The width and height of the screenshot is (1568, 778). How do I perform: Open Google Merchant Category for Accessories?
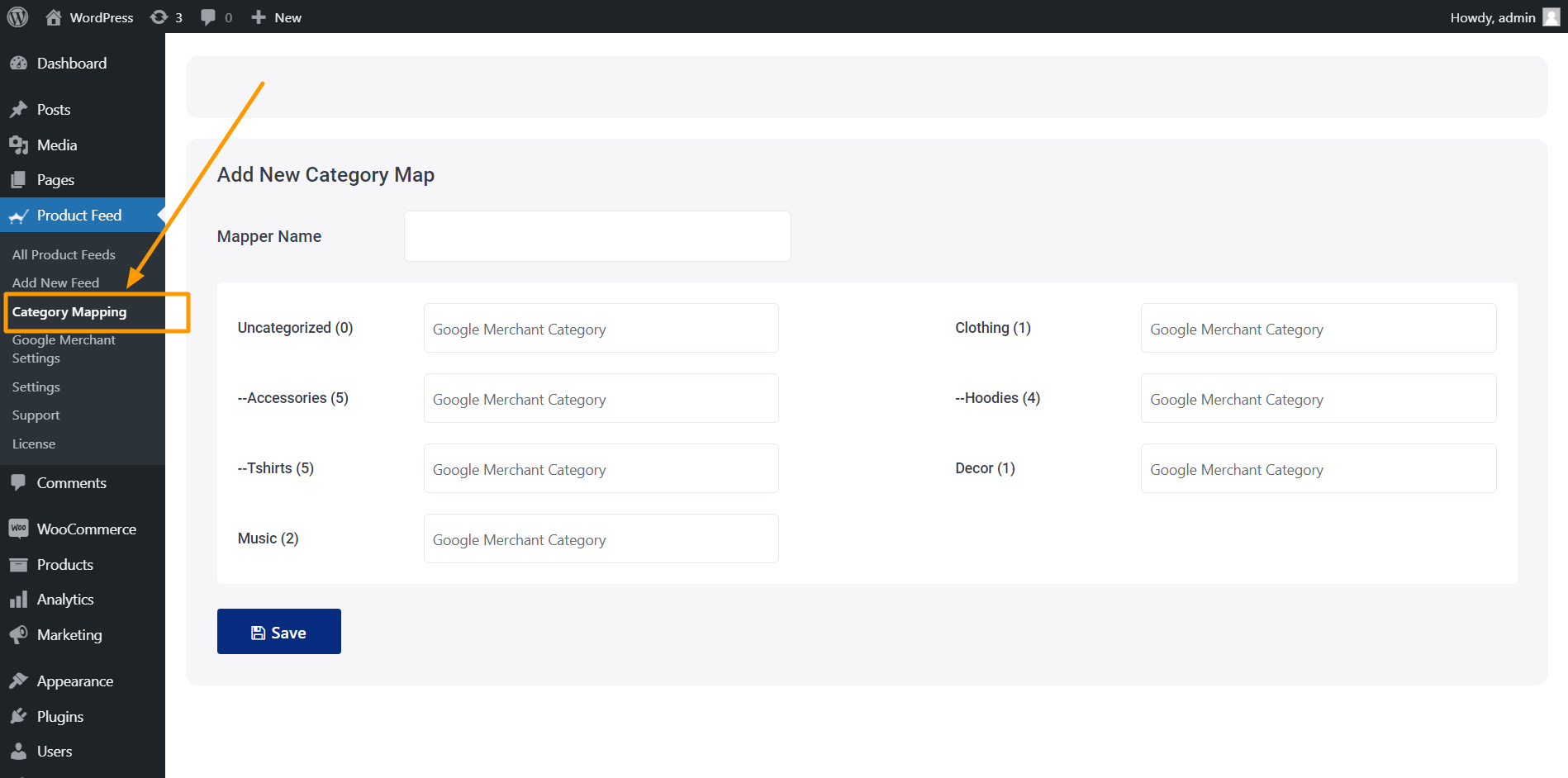coord(601,398)
